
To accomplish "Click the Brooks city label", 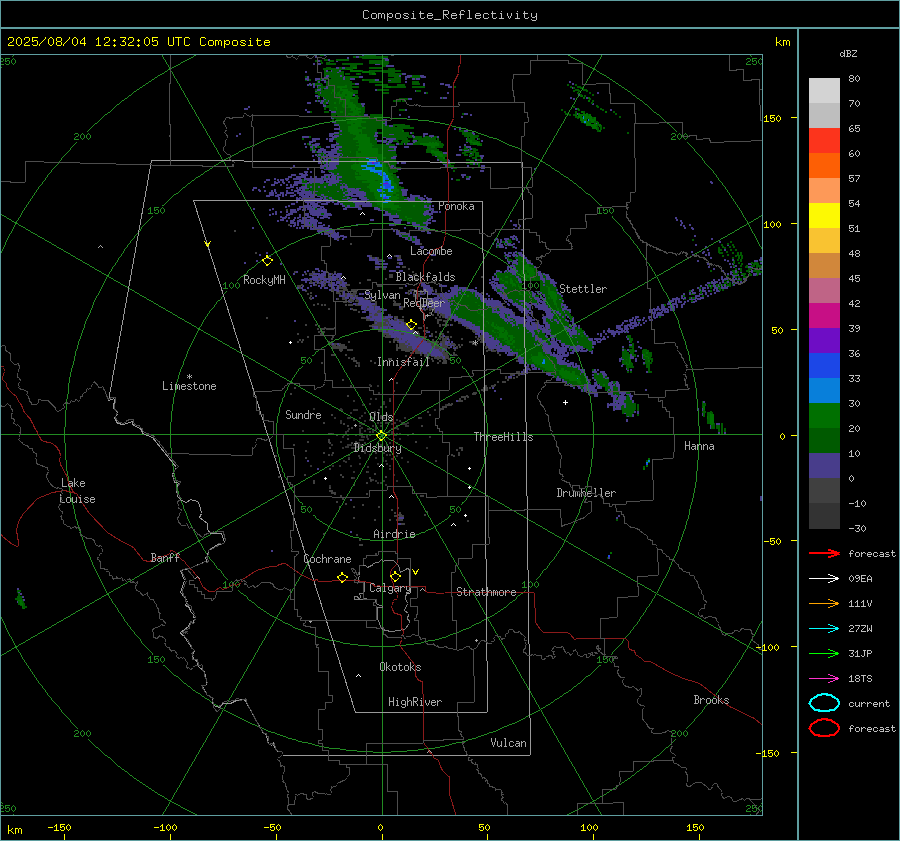I will (x=711, y=700).
